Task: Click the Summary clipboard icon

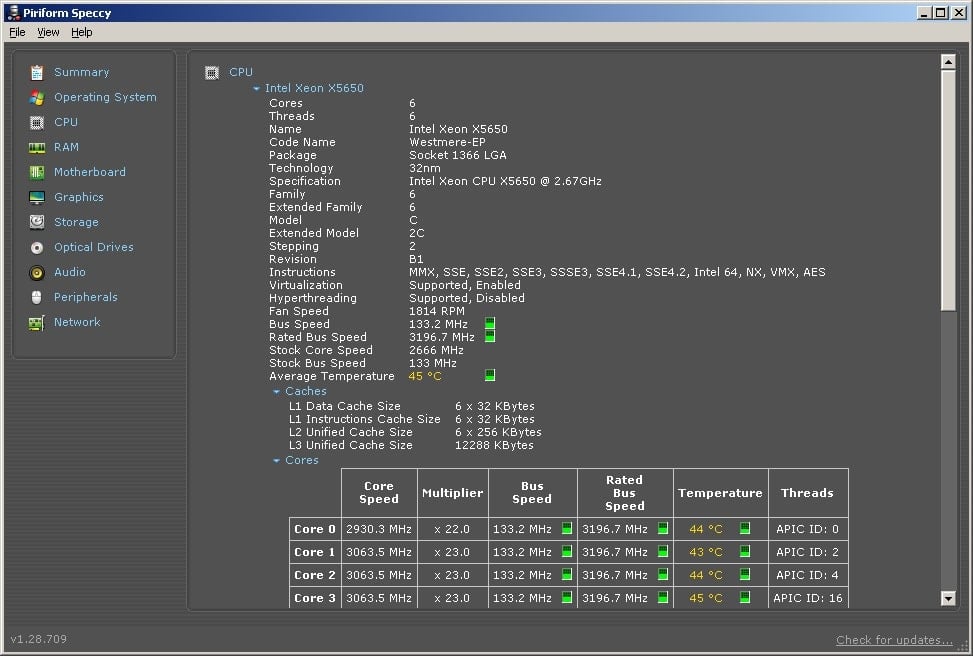Action: pos(37,73)
